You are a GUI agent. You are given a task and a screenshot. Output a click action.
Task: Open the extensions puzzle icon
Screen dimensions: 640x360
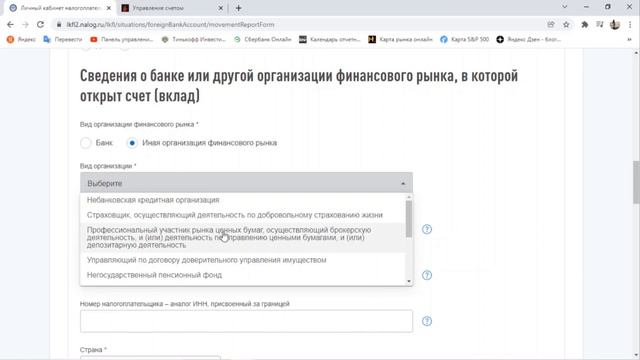[584, 24]
